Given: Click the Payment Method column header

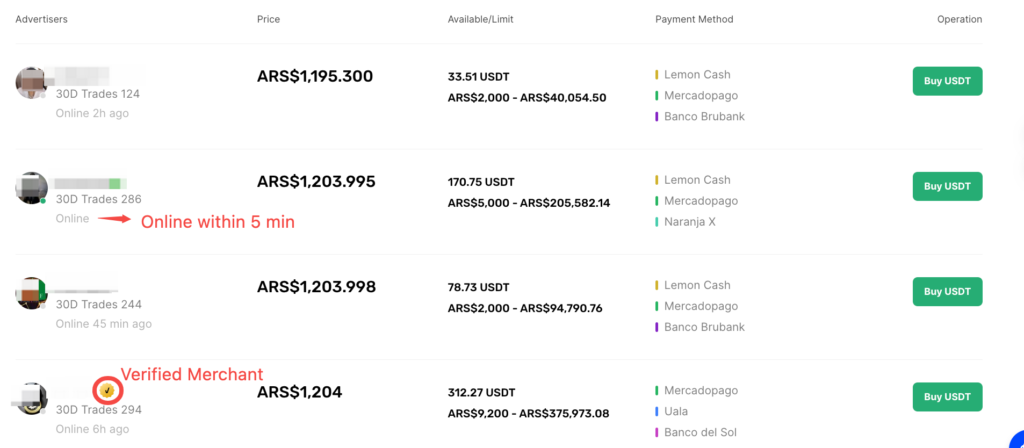Looking at the screenshot, I should (x=694, y=19).
